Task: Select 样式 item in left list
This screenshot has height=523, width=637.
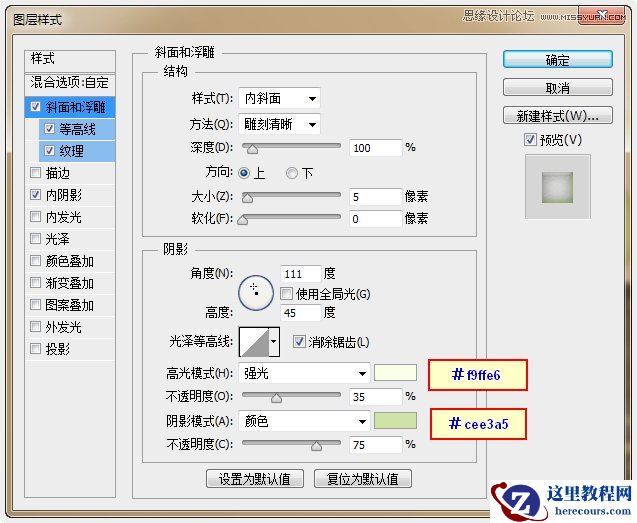Action: (x=70, y=61)
